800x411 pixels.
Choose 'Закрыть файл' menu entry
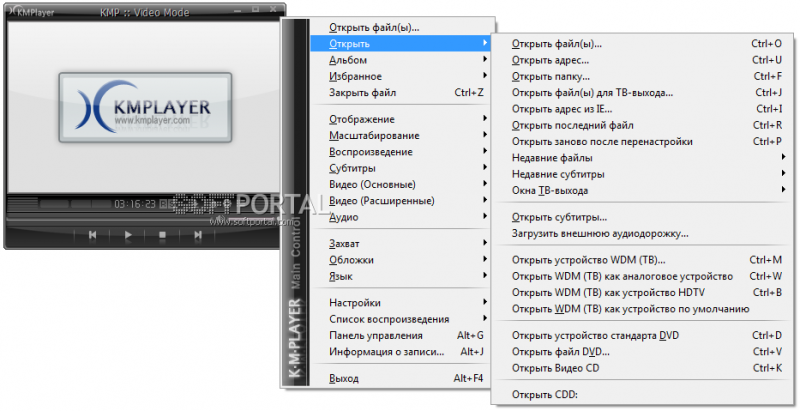tap(399, 93)
